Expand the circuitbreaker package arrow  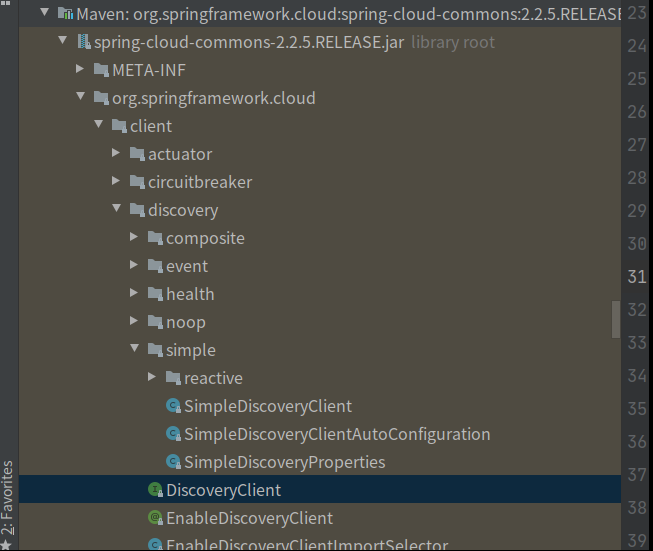[x=116, y=181]
